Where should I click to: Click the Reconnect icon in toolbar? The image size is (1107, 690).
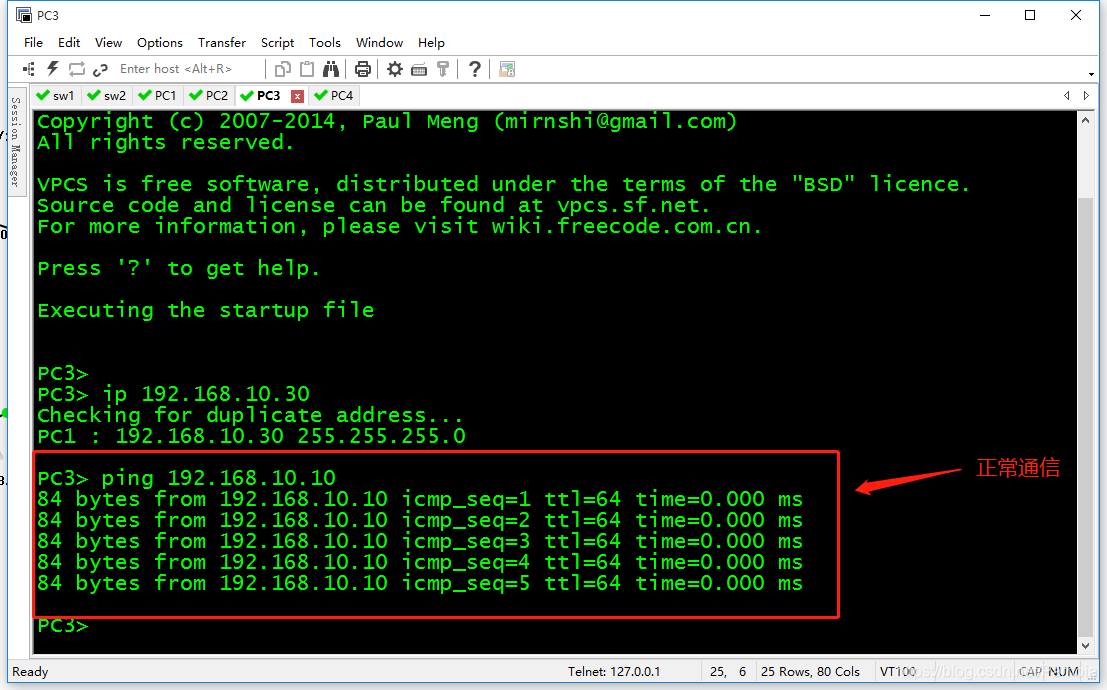76,69
